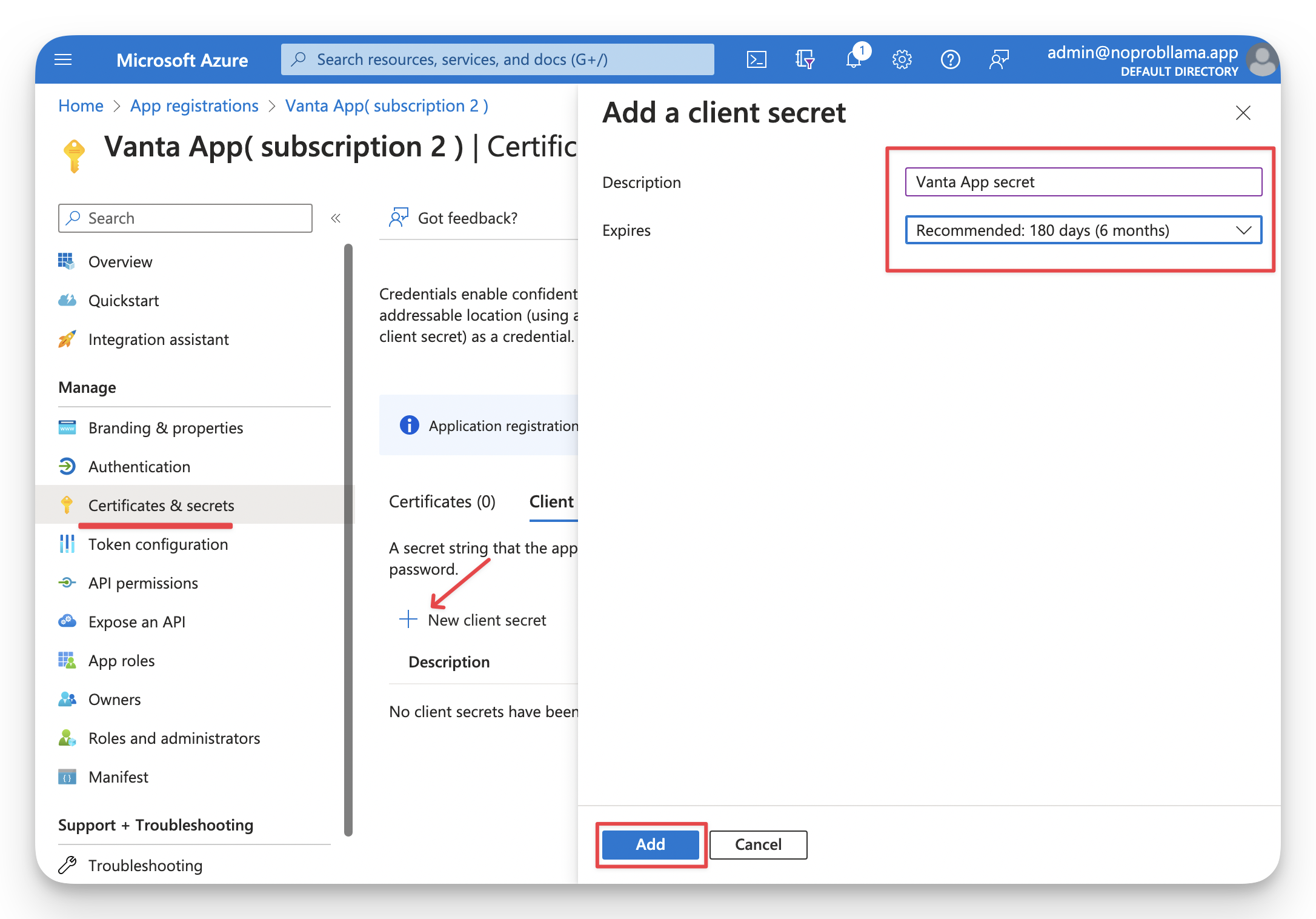
Task: Open the Owners page
Action: point(115,699)
